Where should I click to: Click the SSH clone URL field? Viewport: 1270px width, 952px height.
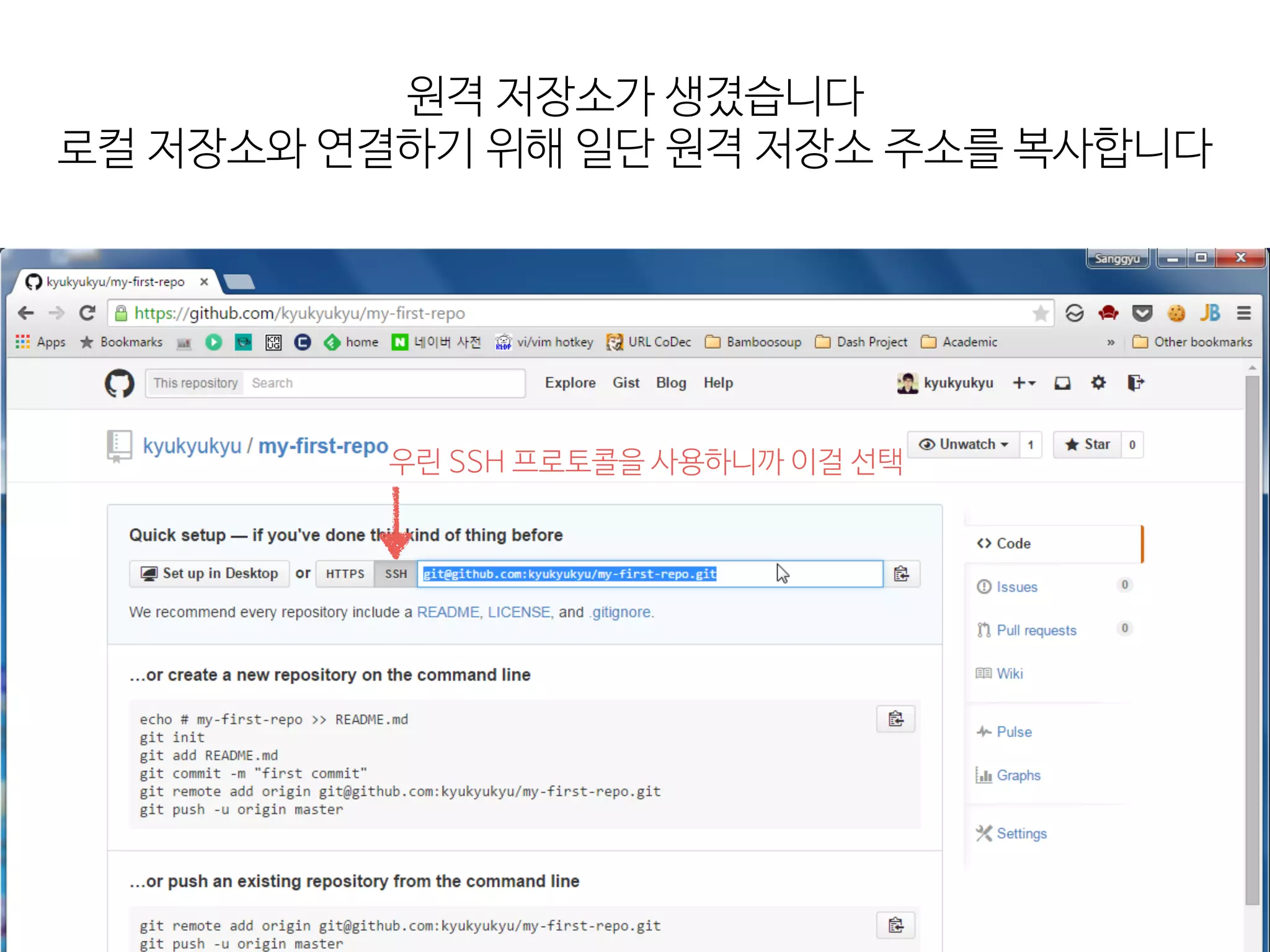(x=650, y=574)
